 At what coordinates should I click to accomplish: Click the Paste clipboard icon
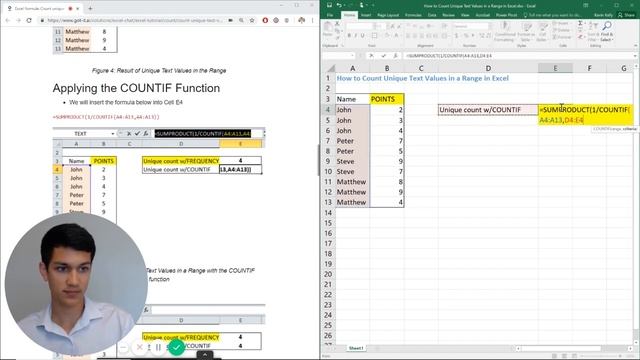pos(328,27)
